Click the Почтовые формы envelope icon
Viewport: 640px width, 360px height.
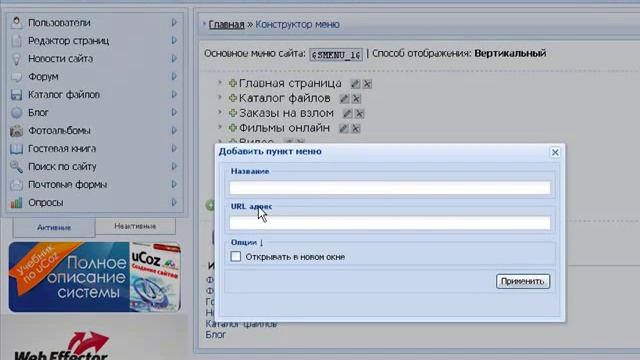click(x=16, y=184)
